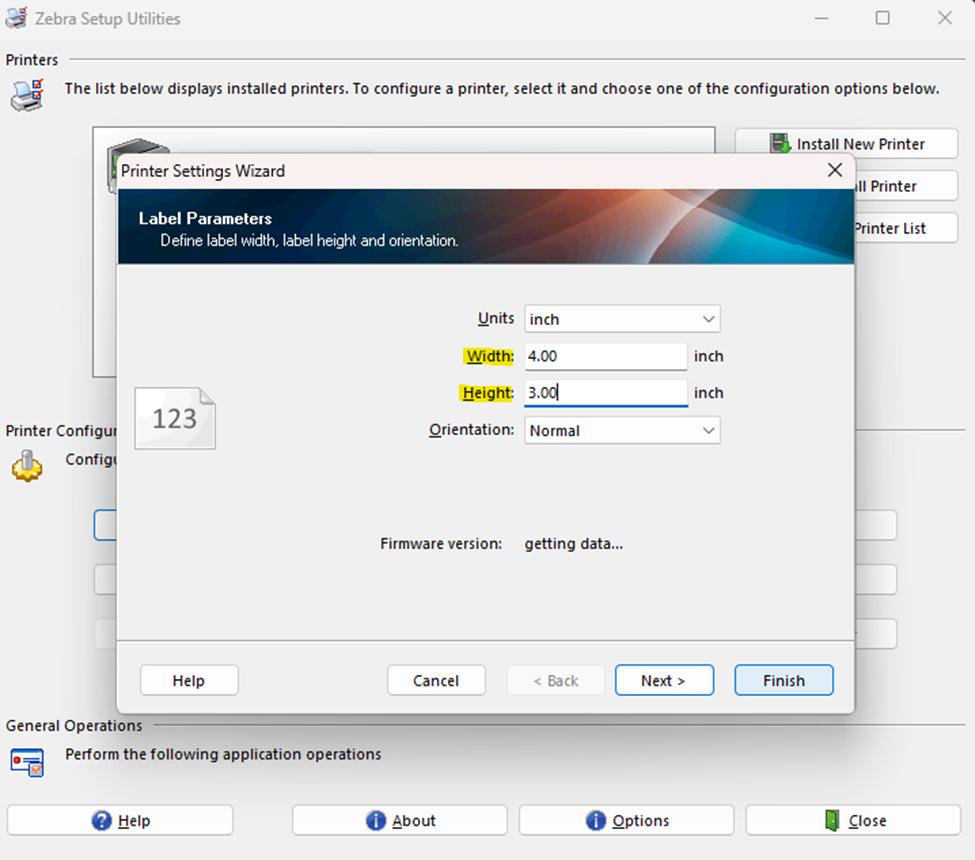
Task: Click the Install New Printer button
Action: (x=846, y=144)
